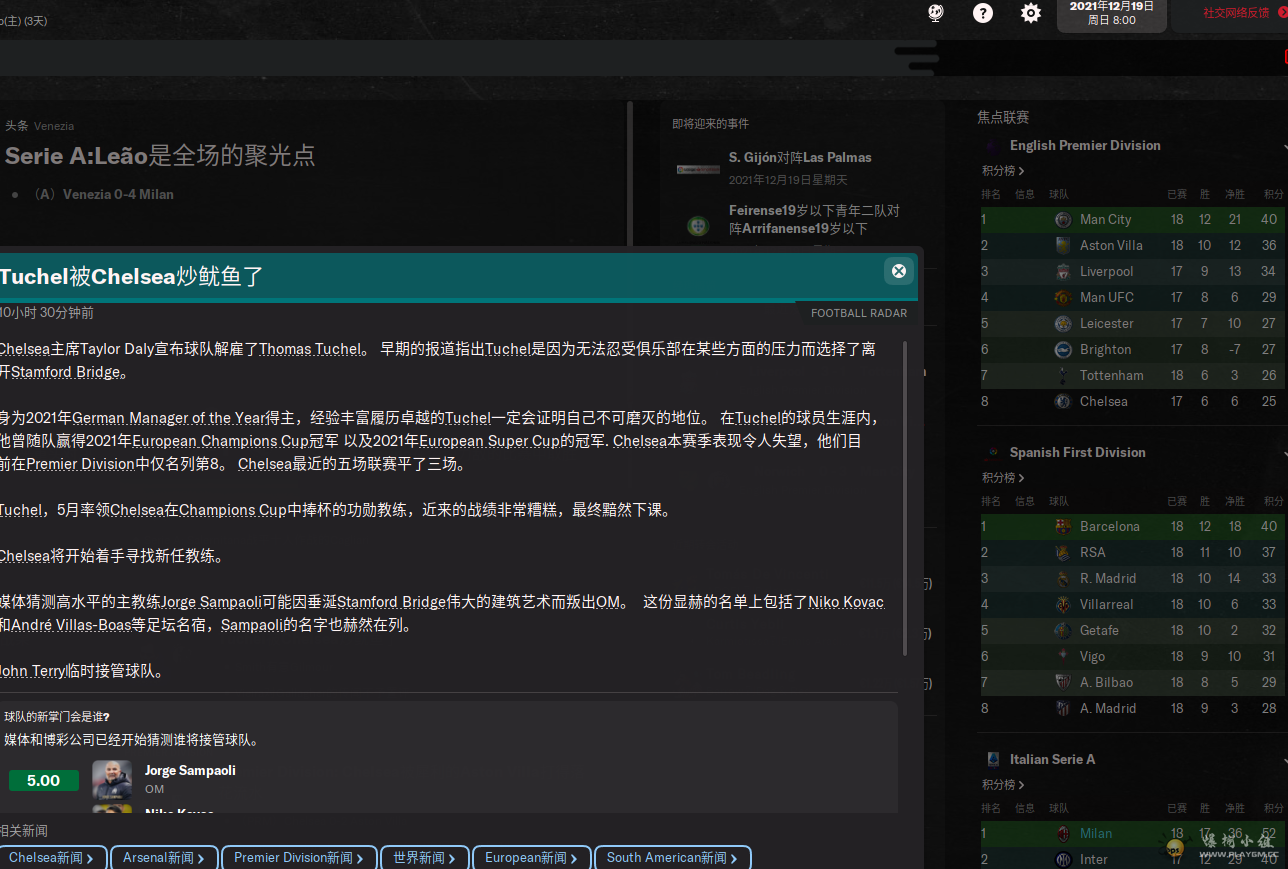Click Stamford Bridge link in first paragraph
This screenshot has height=869, width=1288.
(67, 372)
